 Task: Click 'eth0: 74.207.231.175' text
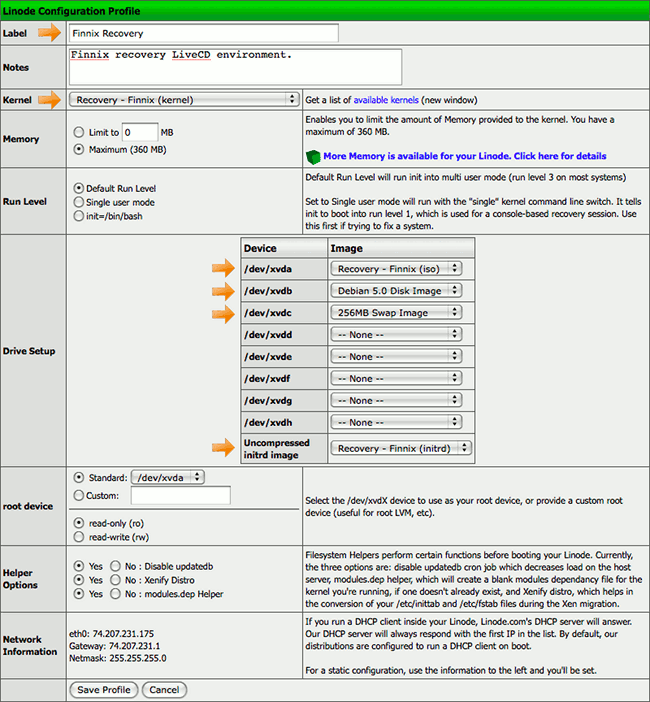[x=111, y=634]
